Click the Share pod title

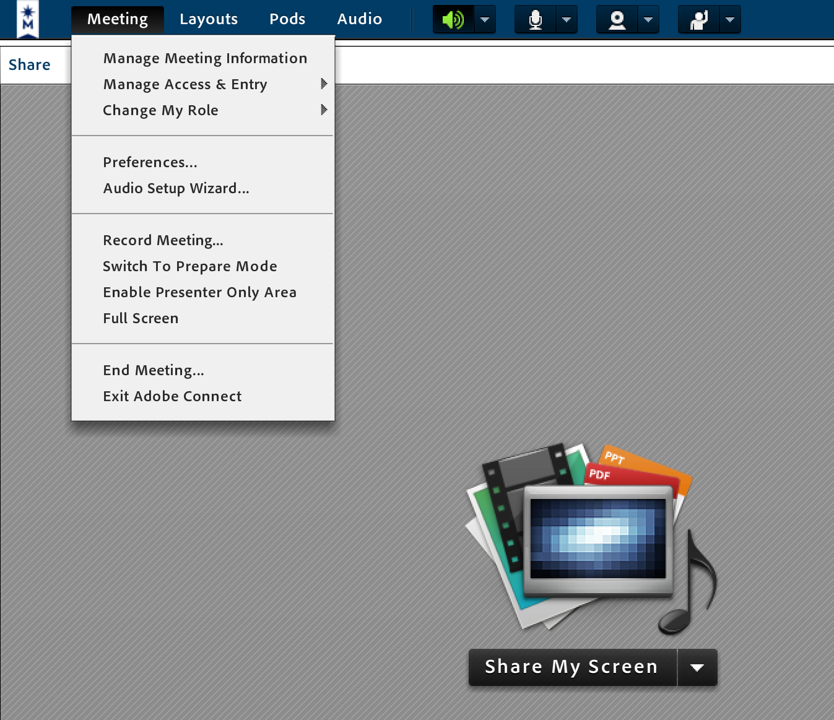pyautogui.click(x=30, y=65)
